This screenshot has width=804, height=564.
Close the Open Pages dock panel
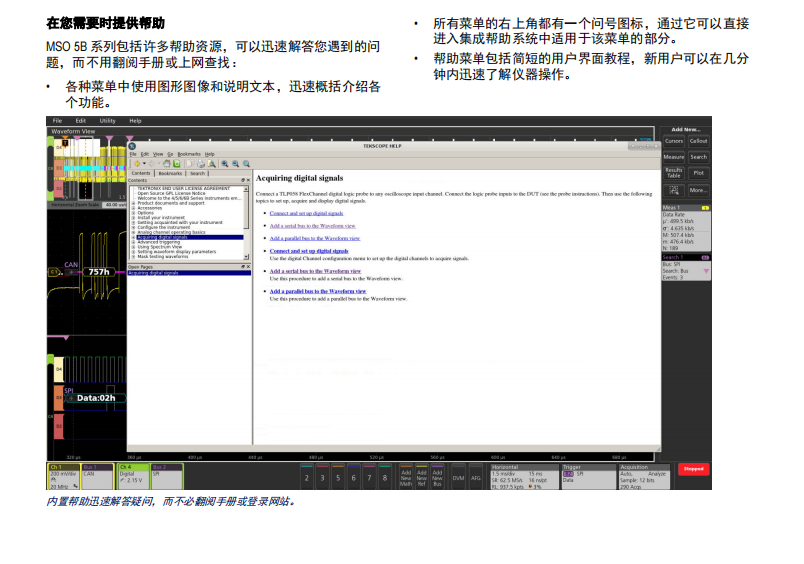pos(248,267)
